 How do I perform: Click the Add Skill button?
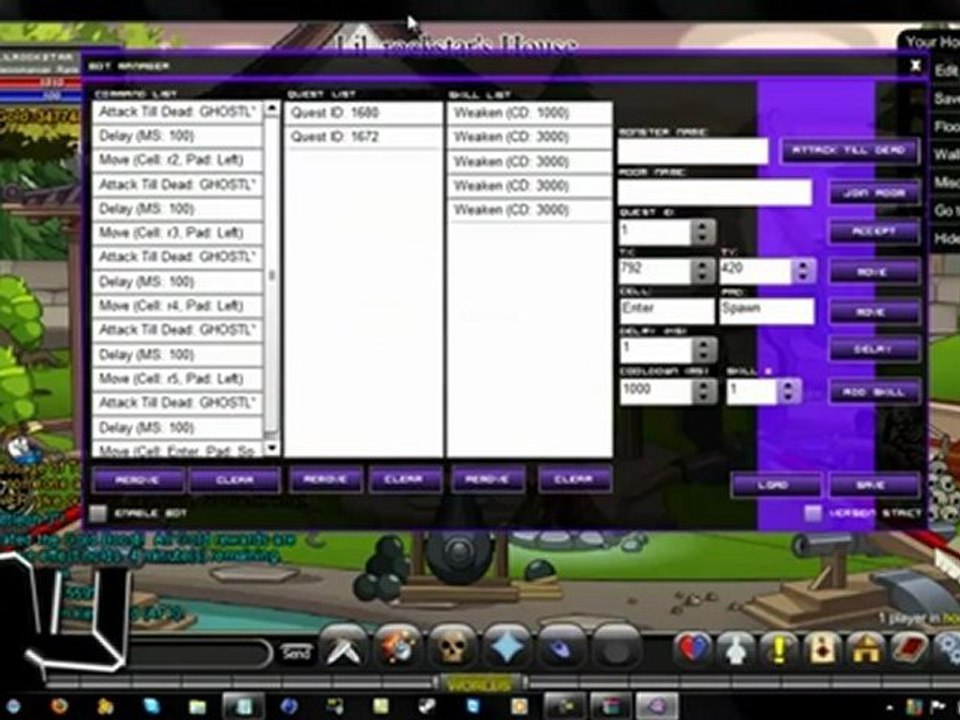(x=874, y=392)
